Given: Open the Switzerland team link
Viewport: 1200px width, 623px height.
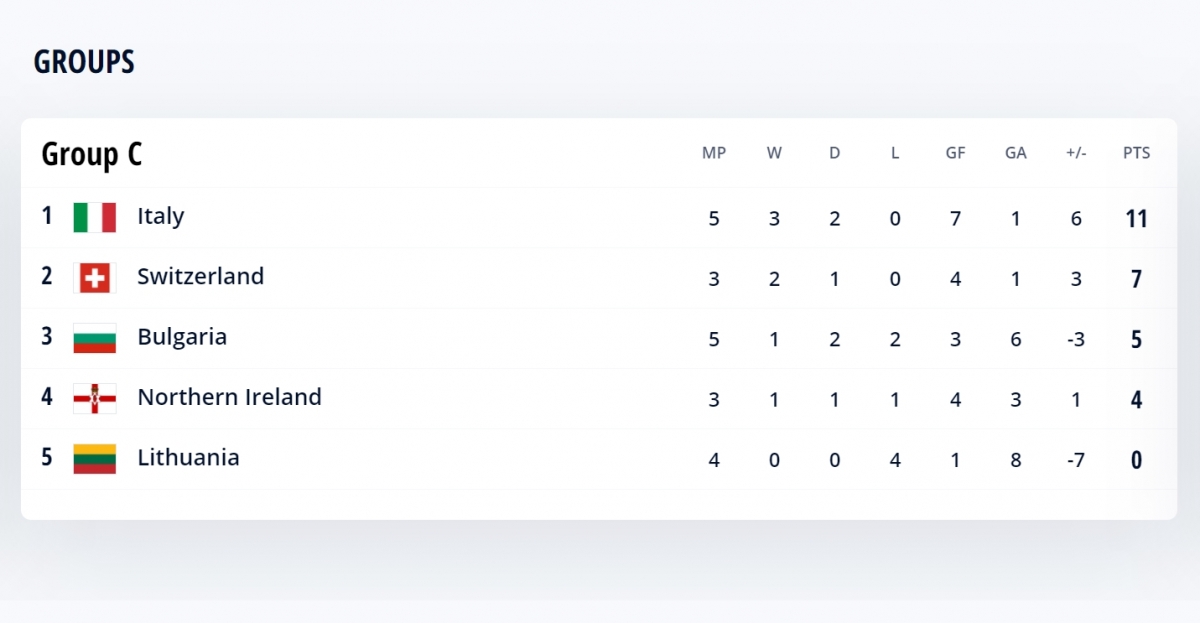Looking at the screenshot, I should click(x=200, y=276).
